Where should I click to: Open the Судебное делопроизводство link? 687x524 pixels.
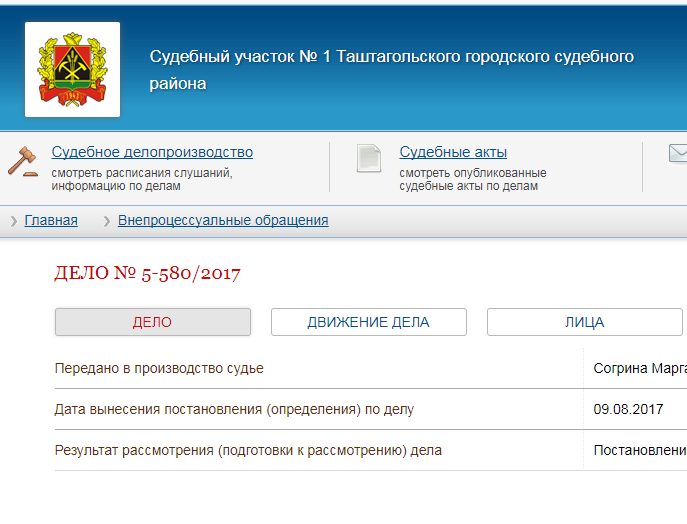[152, 152]
